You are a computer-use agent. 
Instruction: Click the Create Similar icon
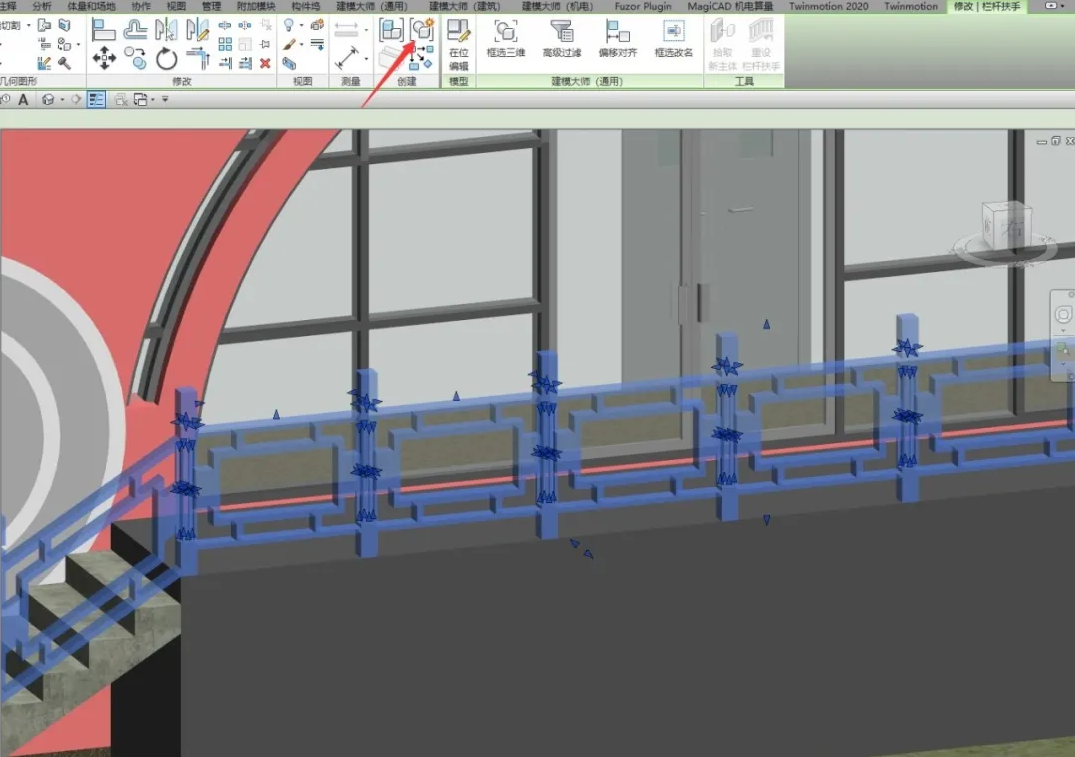(x=422, y=29)
